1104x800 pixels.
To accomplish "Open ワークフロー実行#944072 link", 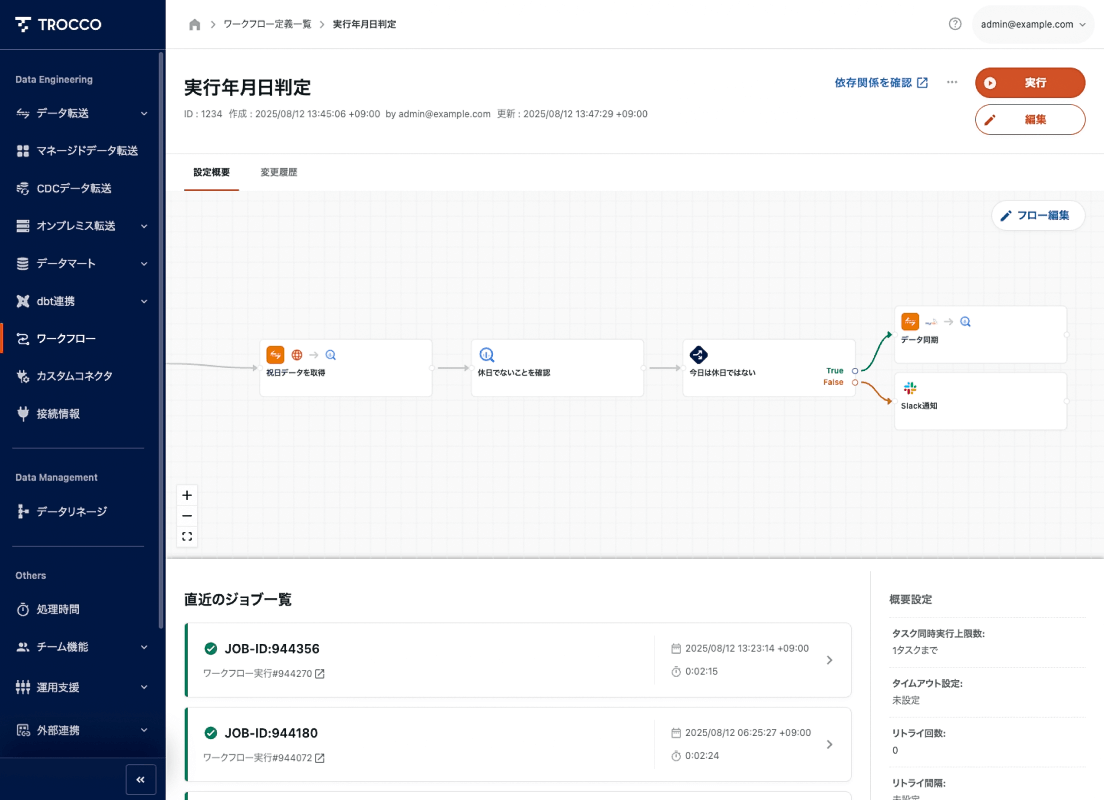I will (x=264, y=758).
